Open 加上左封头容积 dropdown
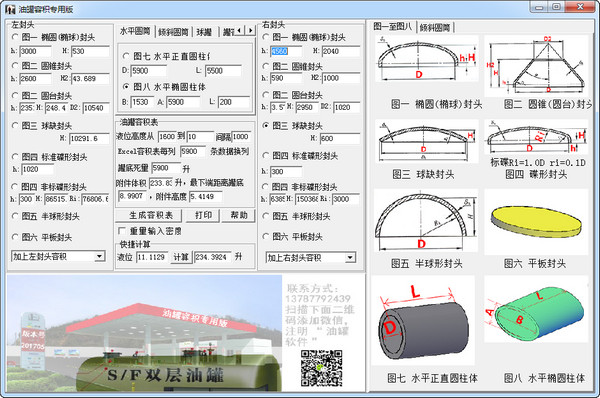This screenshot has height=398, width=600. tap(99, 256)
